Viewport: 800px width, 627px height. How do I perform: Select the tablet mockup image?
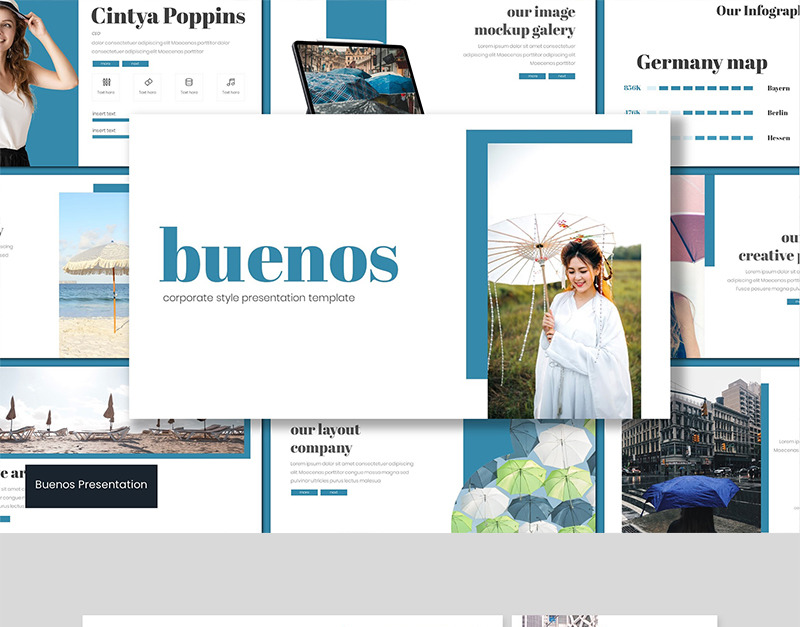tap(356, 78)
